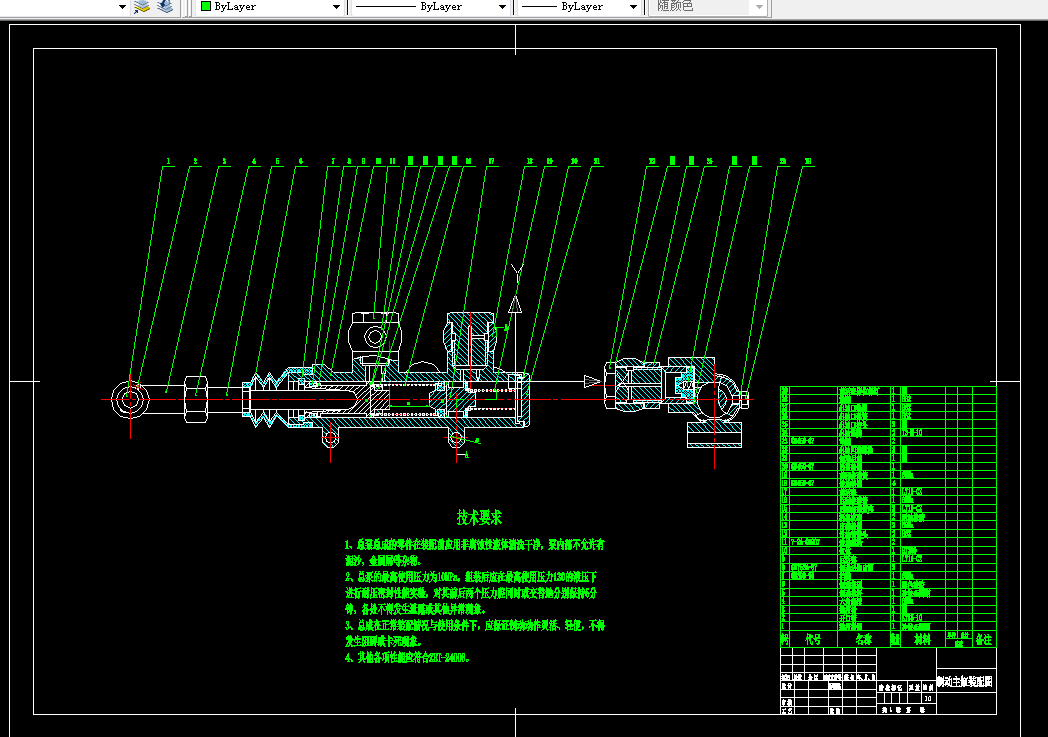Viewport: 1048px width, 737px height.
Task: Expand the layer list dropdown arrow
Action: pos(122,7)
